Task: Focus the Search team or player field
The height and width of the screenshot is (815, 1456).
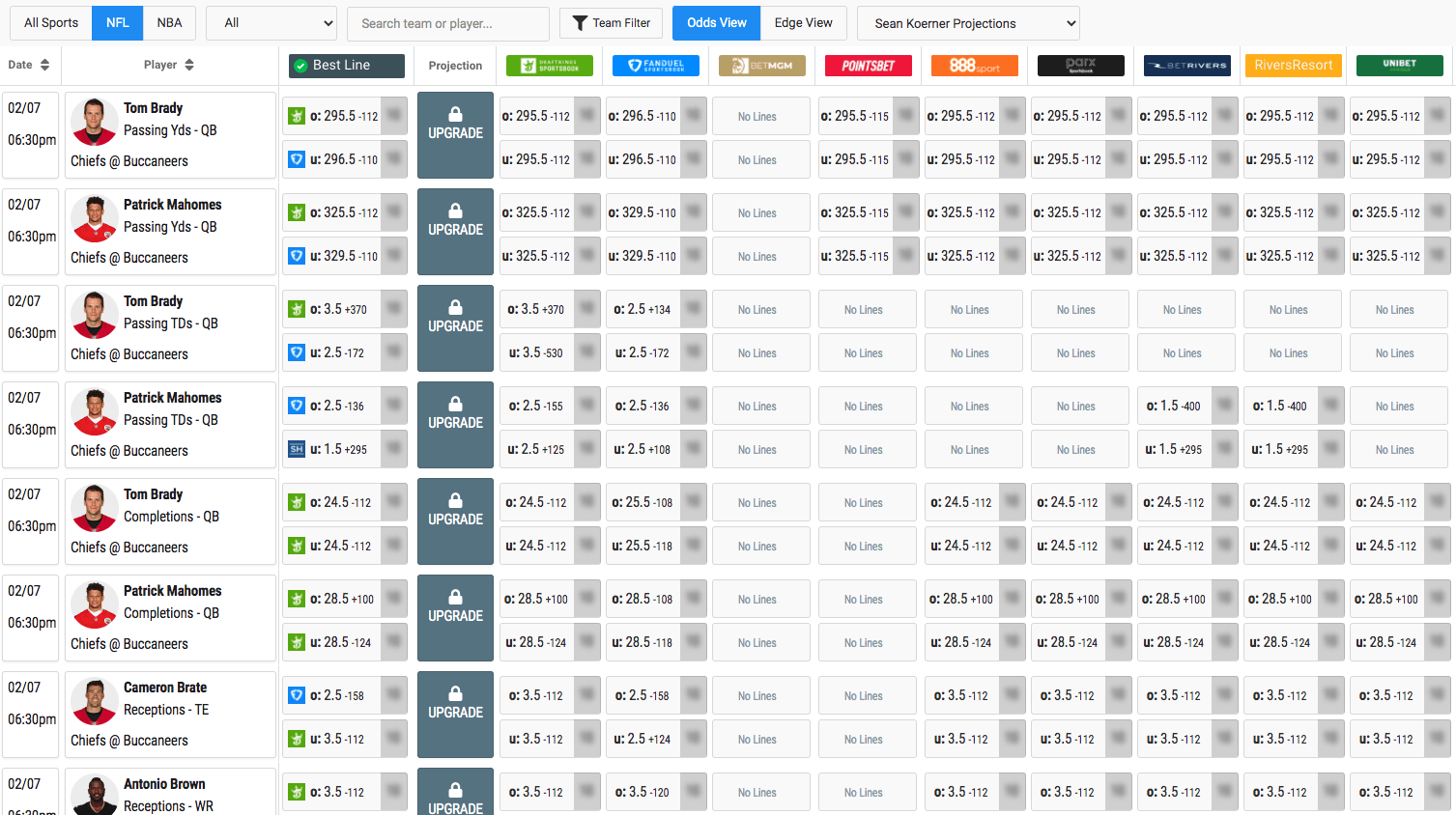Action: pos(448,23)
